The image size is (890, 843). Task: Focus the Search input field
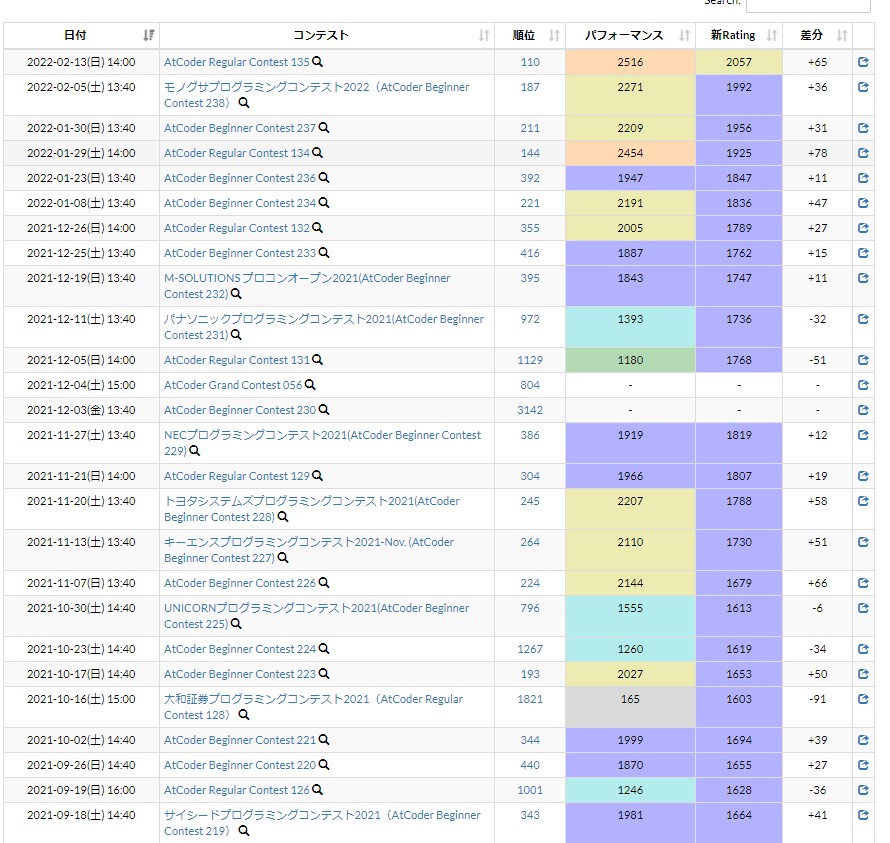tap(808, 5)
